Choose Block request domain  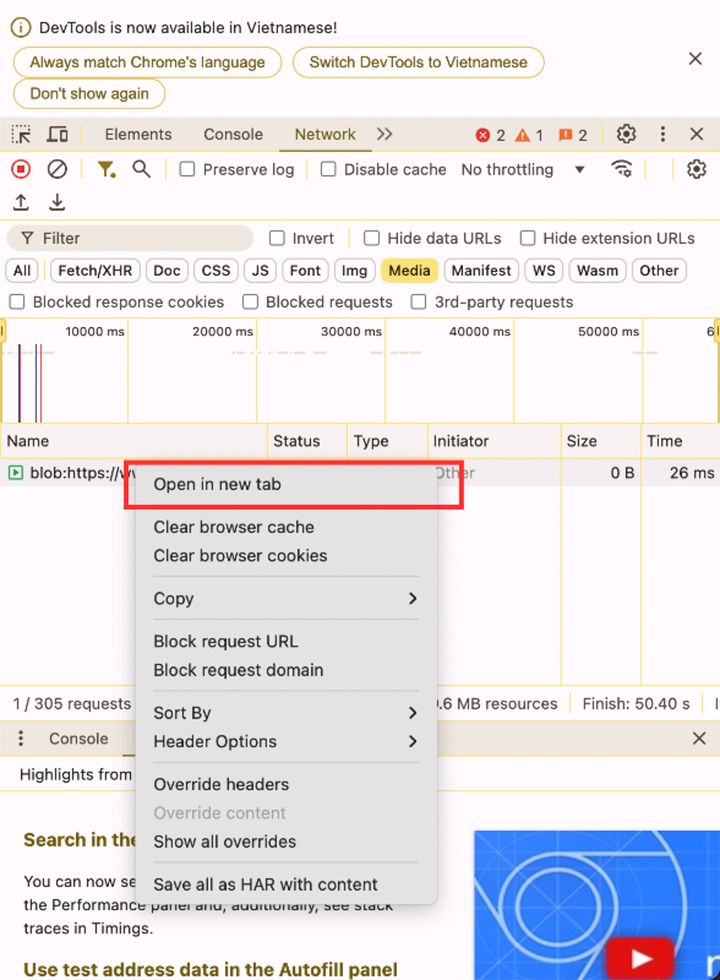pos(286,670)
